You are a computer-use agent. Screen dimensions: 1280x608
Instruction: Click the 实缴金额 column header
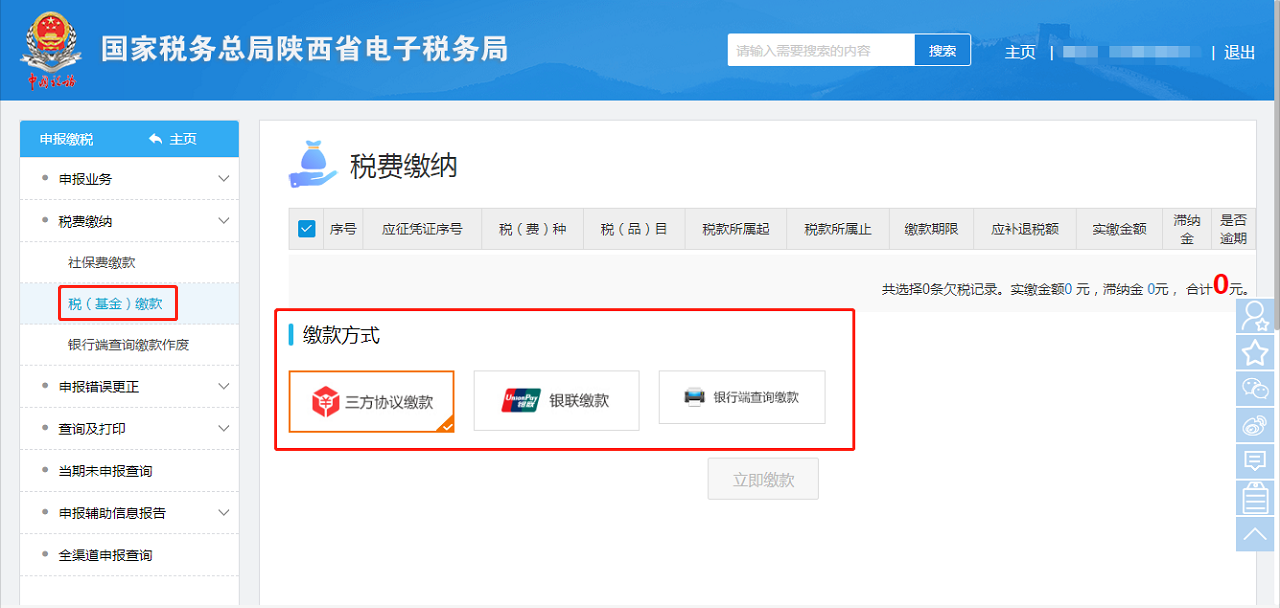[1120, 229]
